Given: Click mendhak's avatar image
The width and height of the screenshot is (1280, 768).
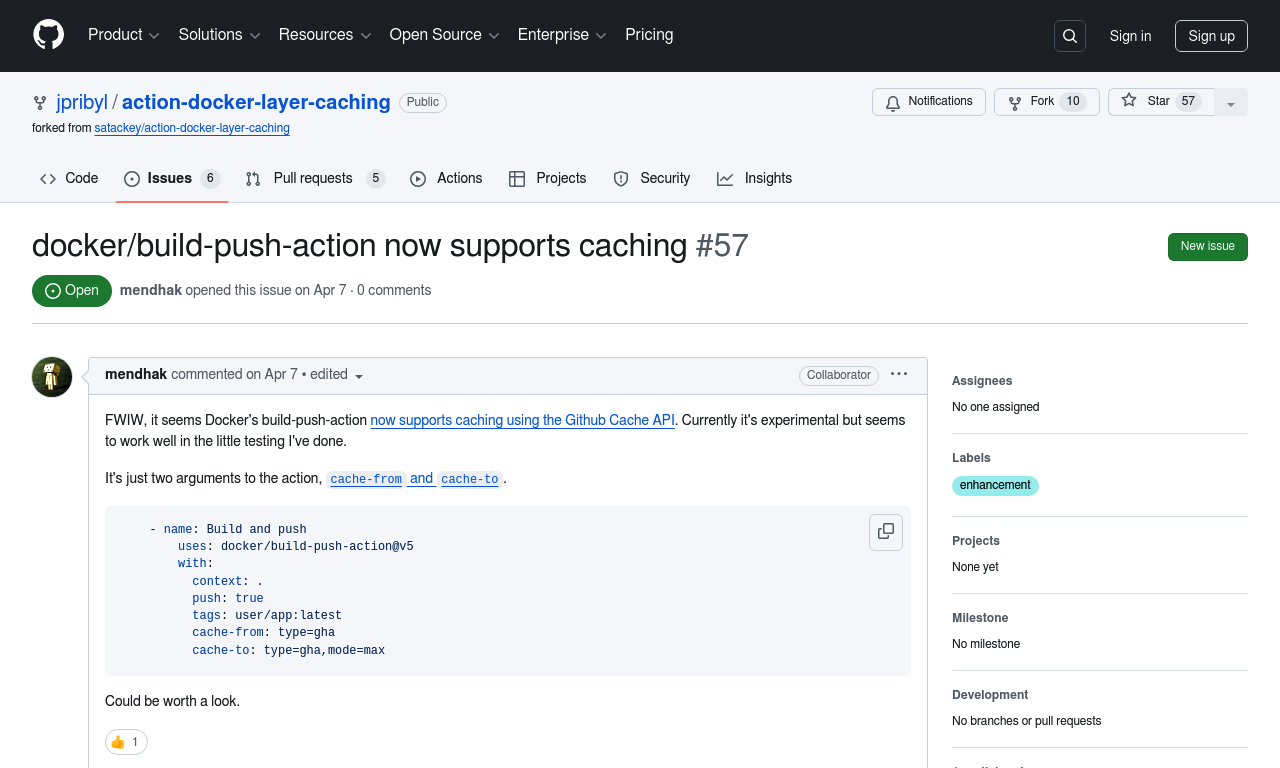Looking at the screenshot, I should 52,377.
